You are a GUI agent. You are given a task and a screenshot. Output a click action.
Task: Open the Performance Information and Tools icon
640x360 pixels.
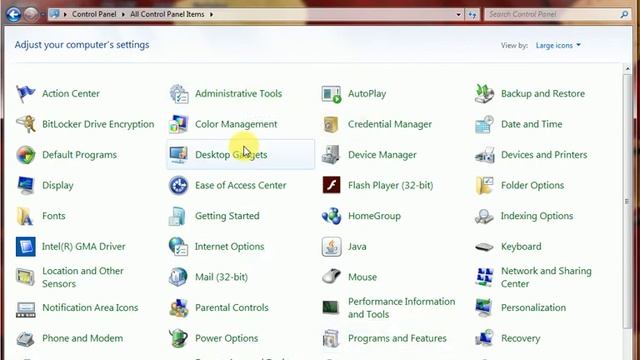331,308
